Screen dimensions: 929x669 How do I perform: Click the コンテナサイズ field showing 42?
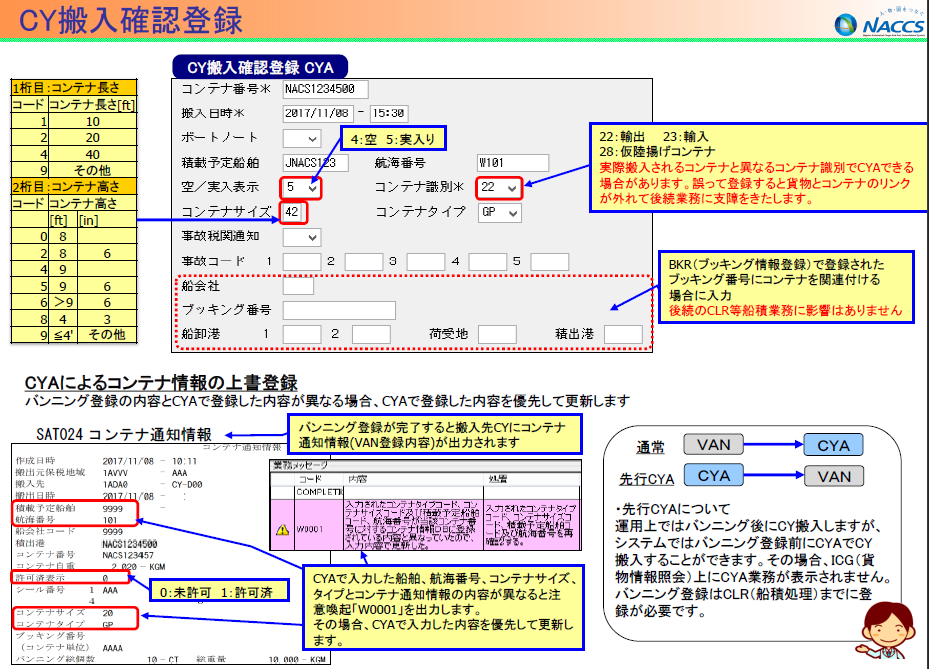coord(294,212)
